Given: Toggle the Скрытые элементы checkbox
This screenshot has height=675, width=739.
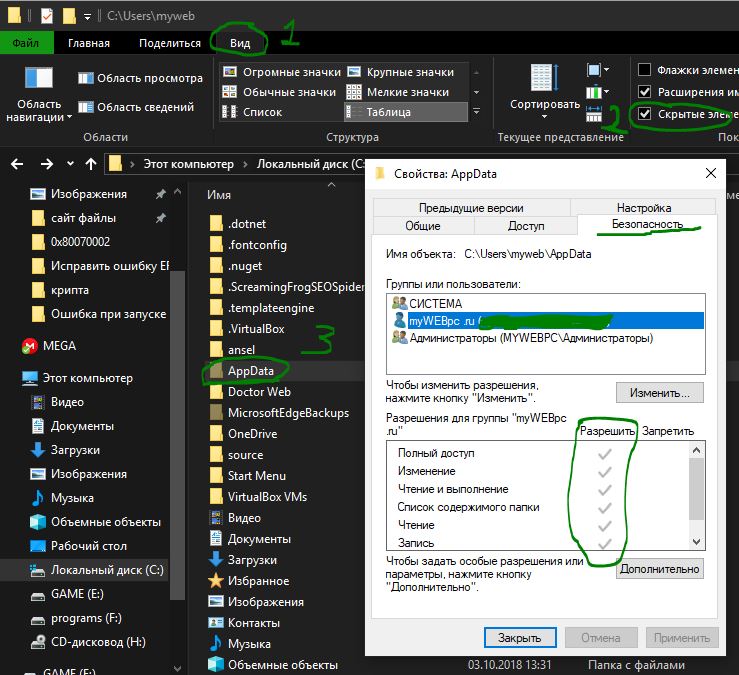Looking at the screenshot, I should click(x=644, y=114).
